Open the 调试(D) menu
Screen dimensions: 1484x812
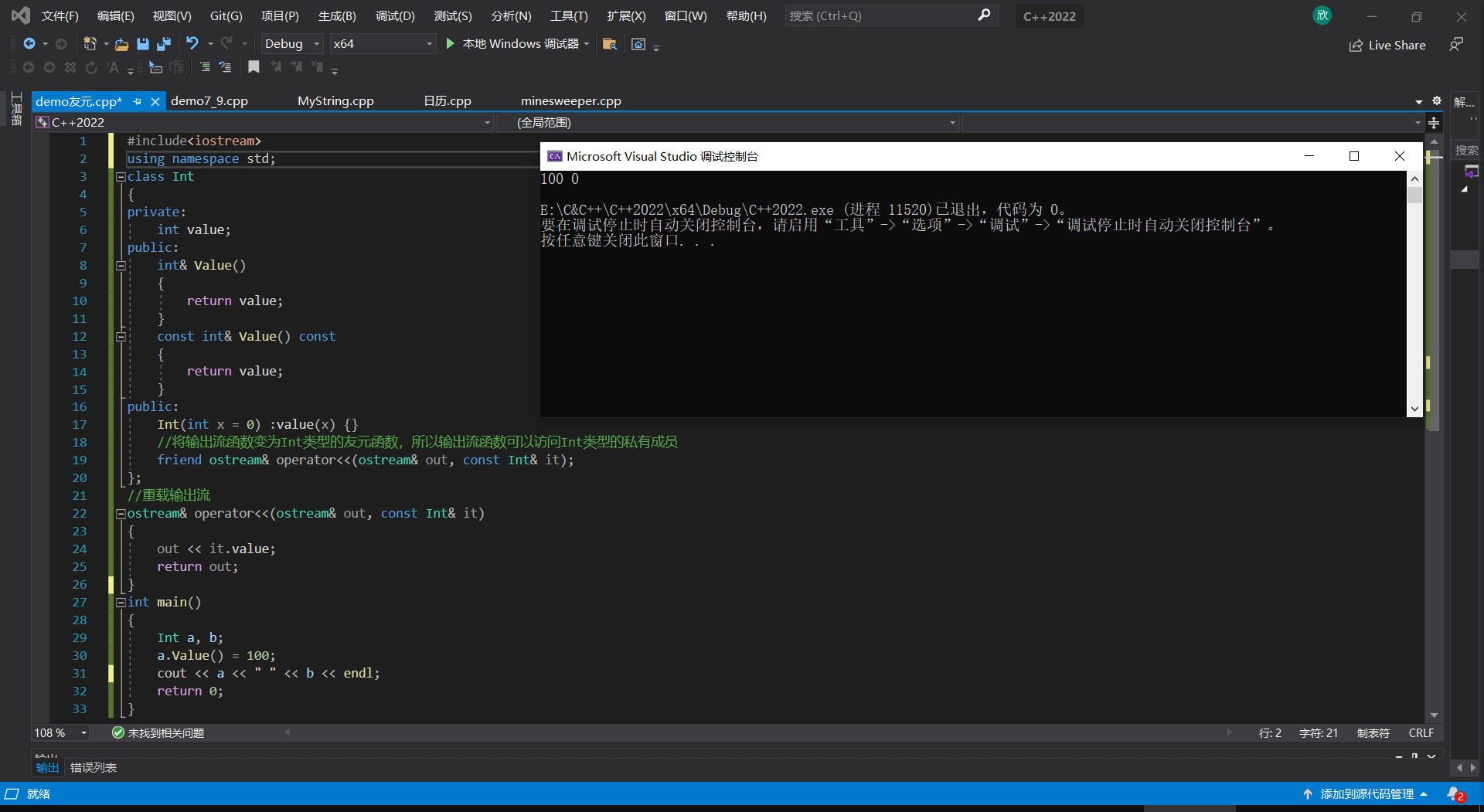395,15
